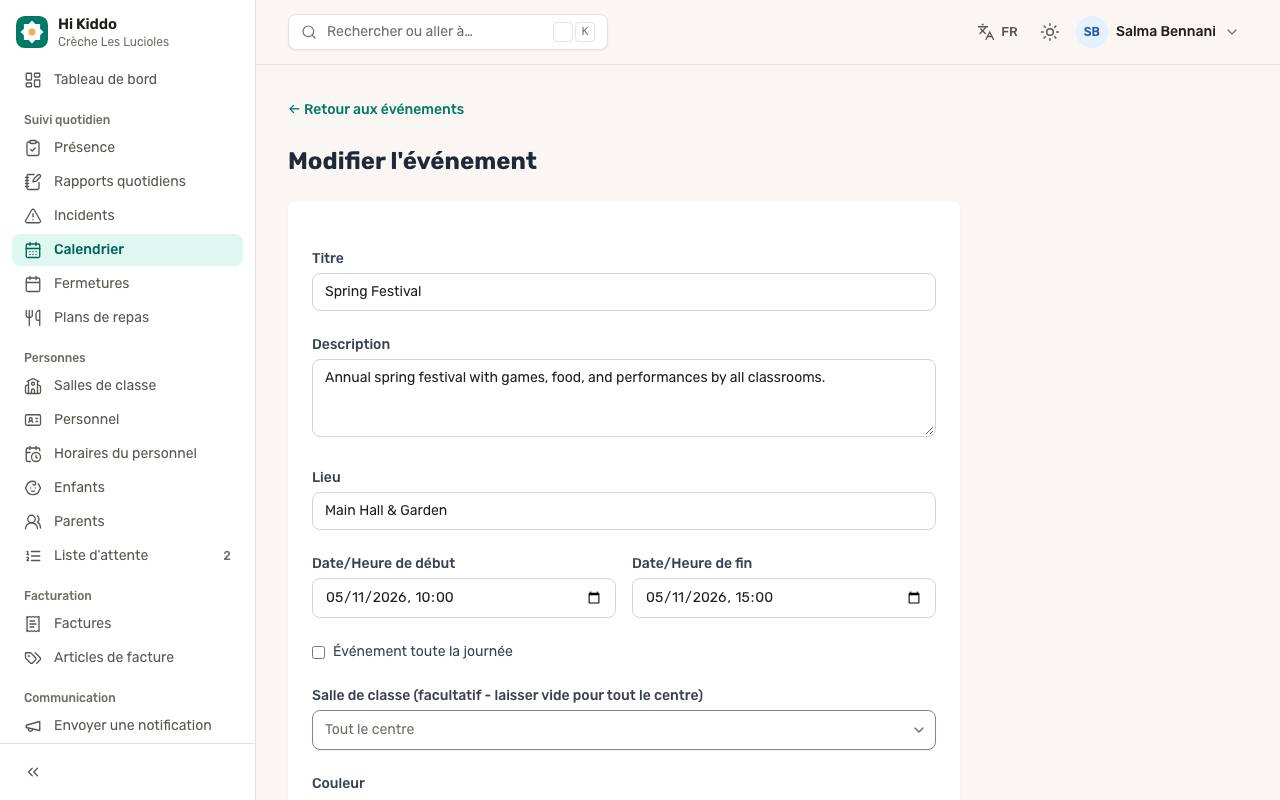The image size is (1280, 800).
Task: Check the Événement toute la journée checkbox
Action: click(318, 652)
